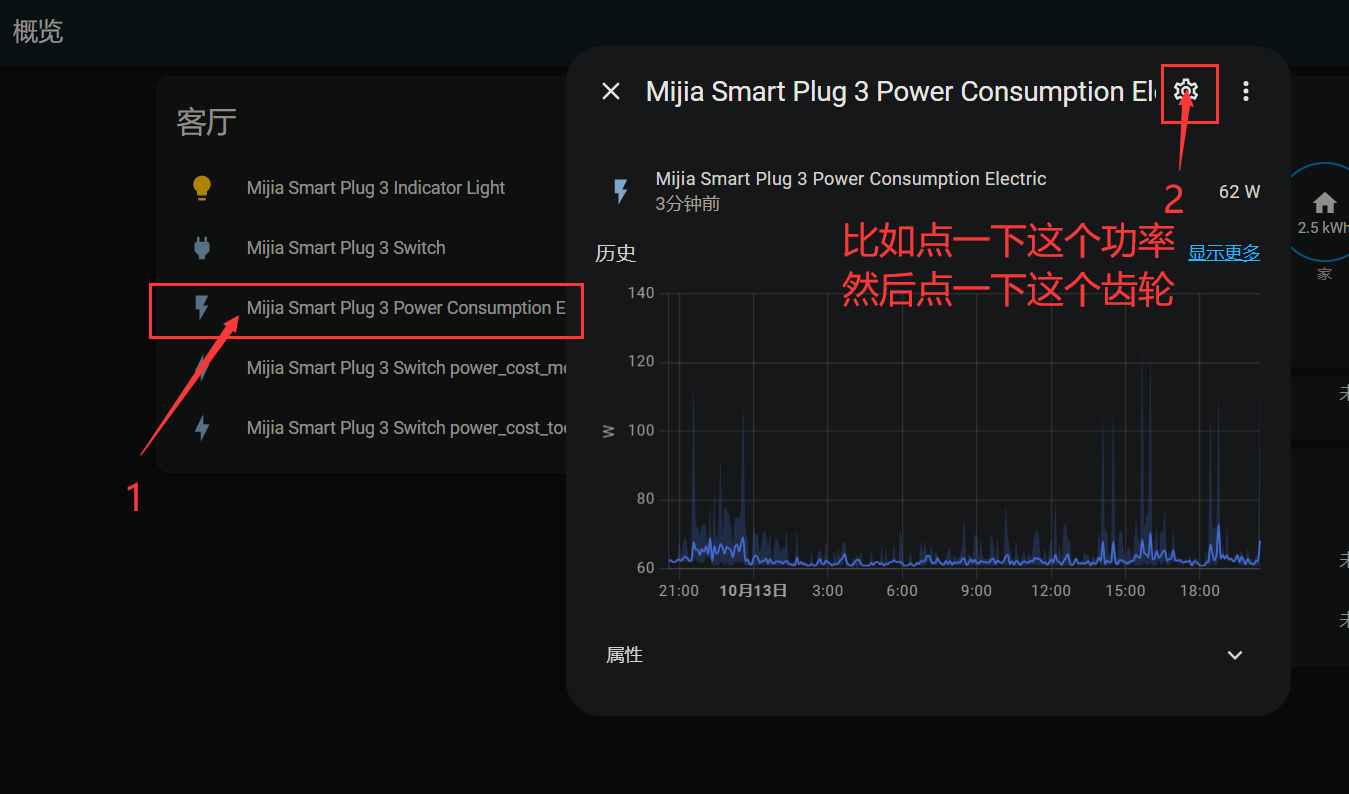Open Mijia Smart Plug 3 Power Consumption entry
Screen dimensions: 1349x794
click(x=405, y=308)
